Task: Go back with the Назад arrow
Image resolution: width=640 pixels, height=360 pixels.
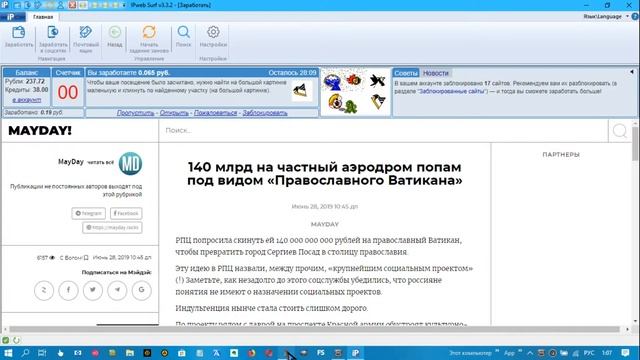Action: (x=115, y=37)
